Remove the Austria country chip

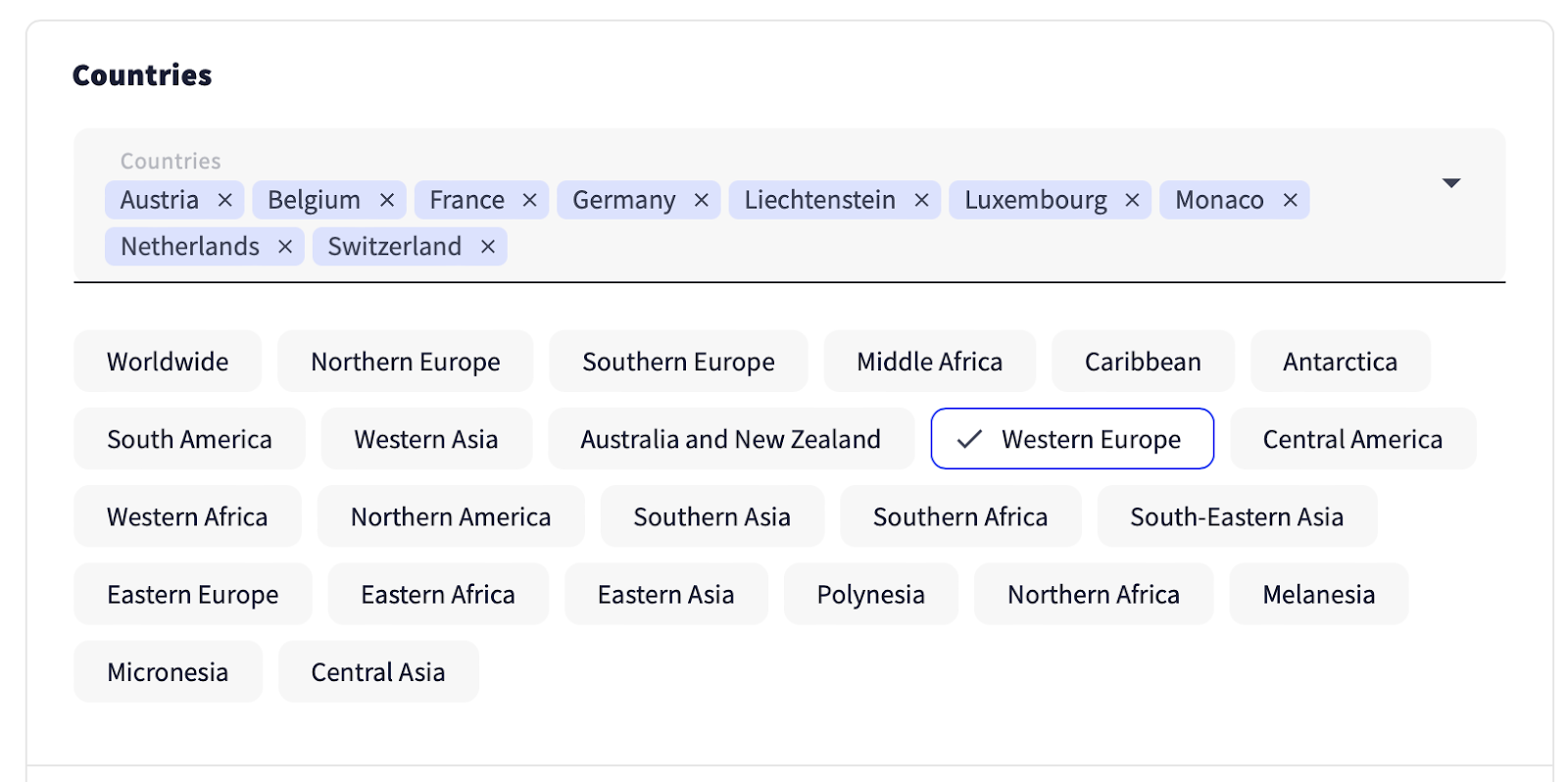point(224,200)
